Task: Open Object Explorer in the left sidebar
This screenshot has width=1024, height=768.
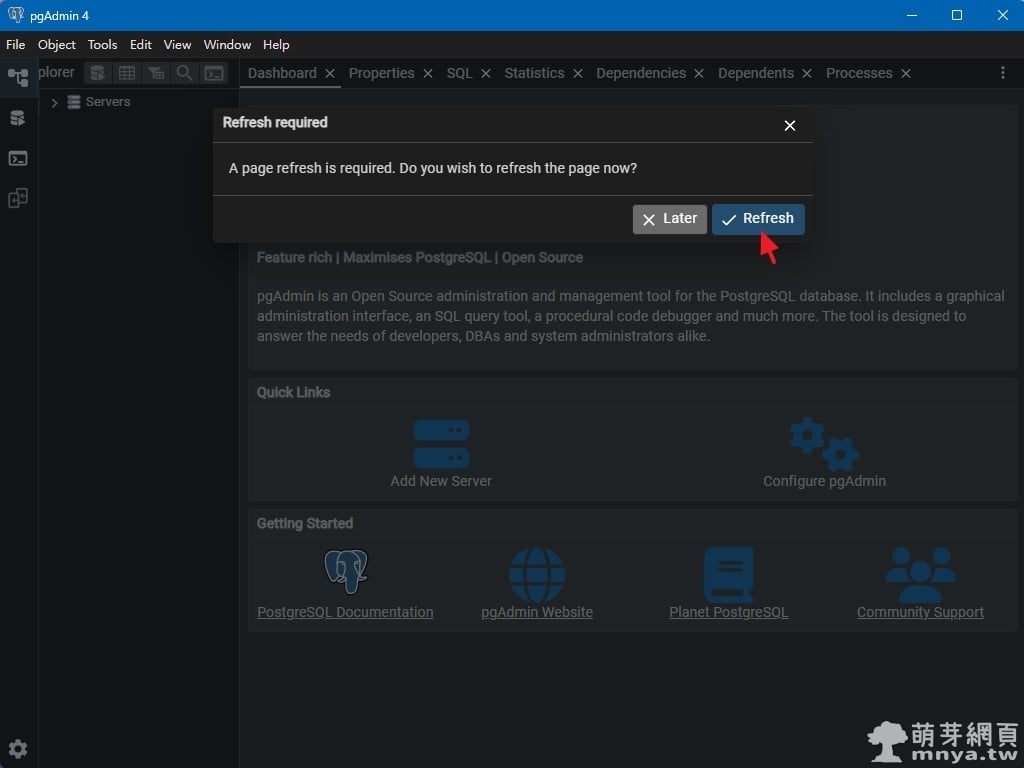Action: 18,77
